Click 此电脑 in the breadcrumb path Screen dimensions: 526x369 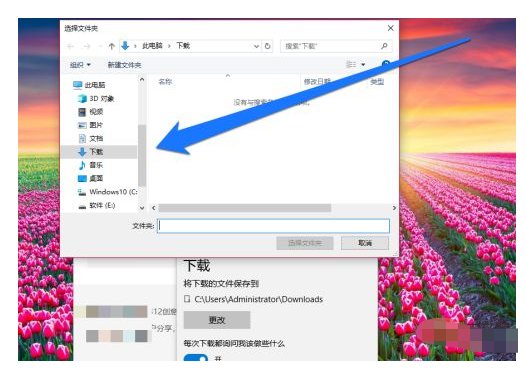click(152, 46)
